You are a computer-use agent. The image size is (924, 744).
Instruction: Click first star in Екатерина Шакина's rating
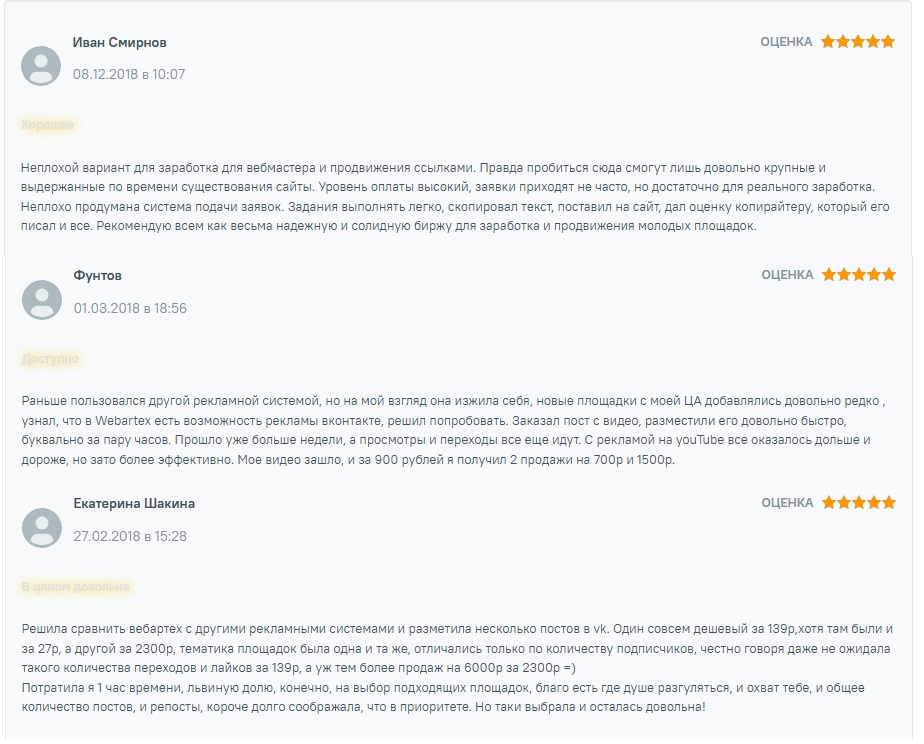coord(829,503)
